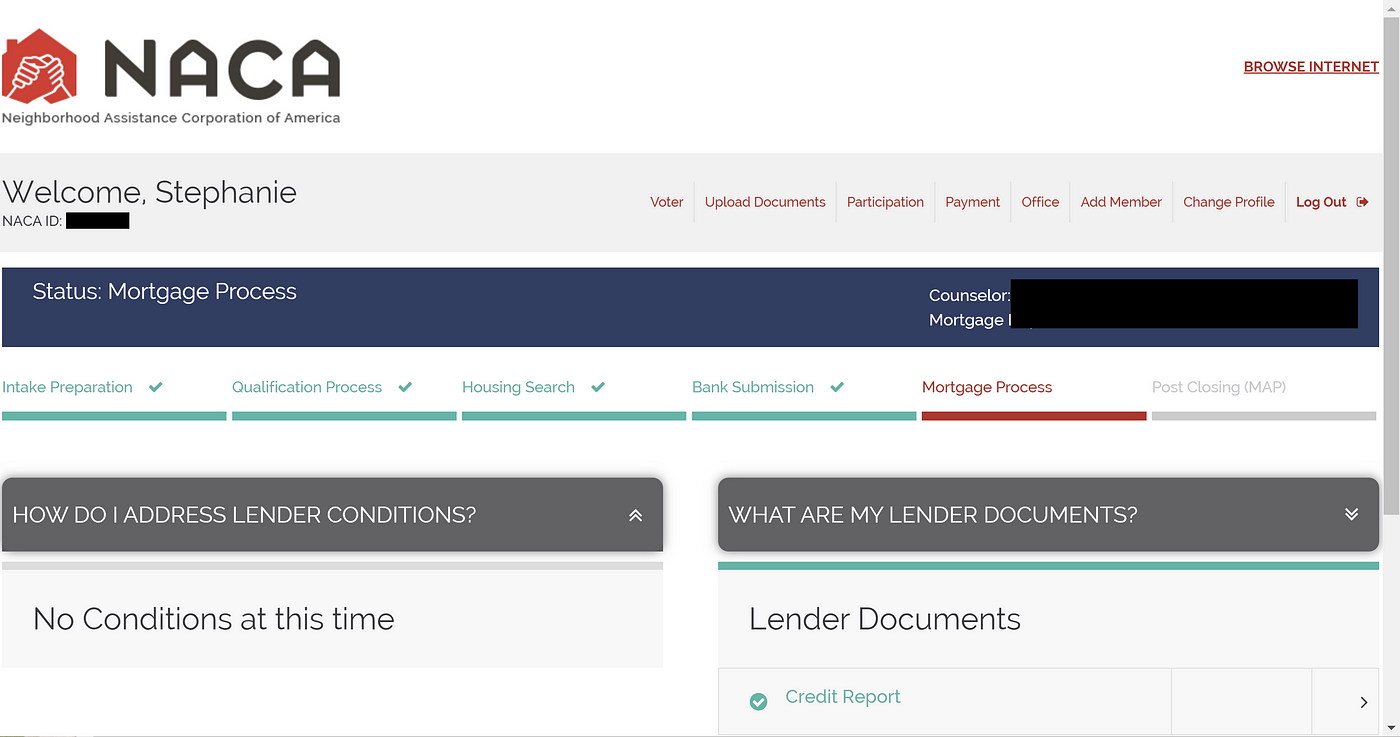Click the Log Out arrow icon
1400x737 pixels.
1362,202
